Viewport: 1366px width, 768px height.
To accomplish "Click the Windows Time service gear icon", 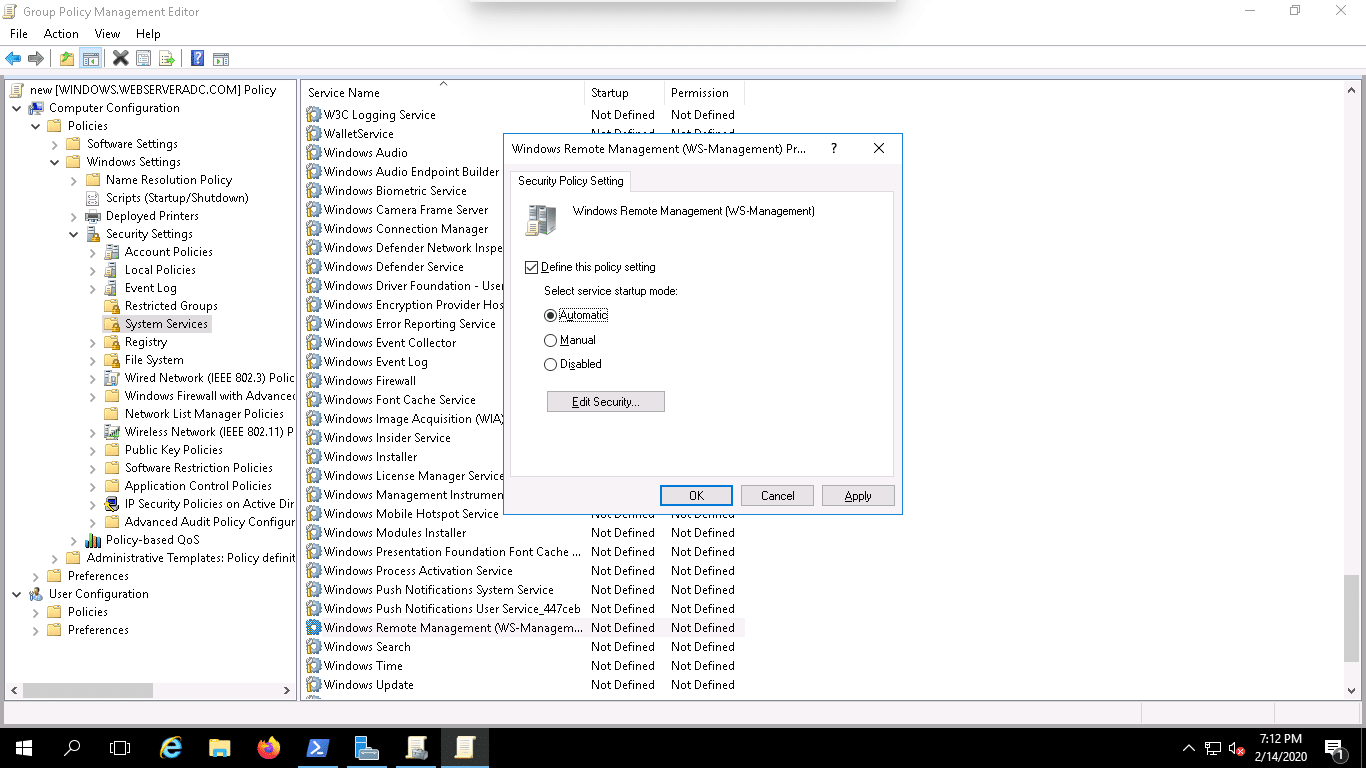I will (x=314, y=666).
